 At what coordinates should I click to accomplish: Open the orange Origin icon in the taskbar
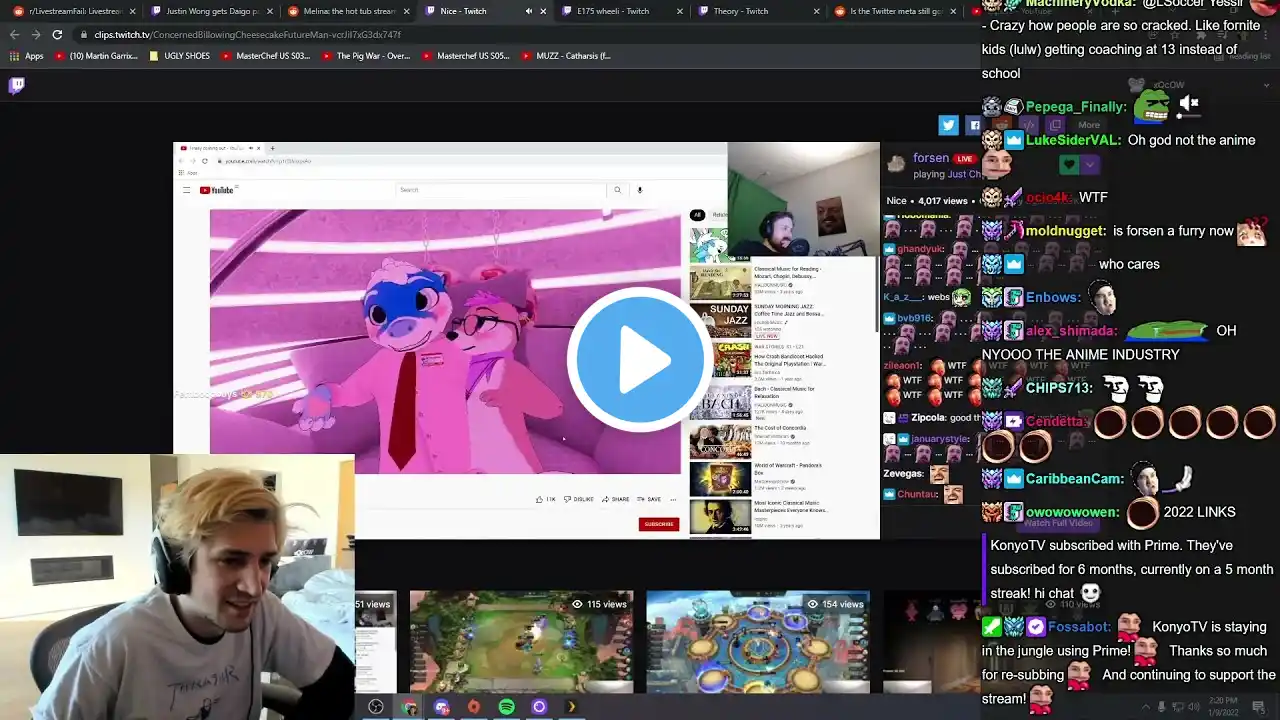(474, 707)
